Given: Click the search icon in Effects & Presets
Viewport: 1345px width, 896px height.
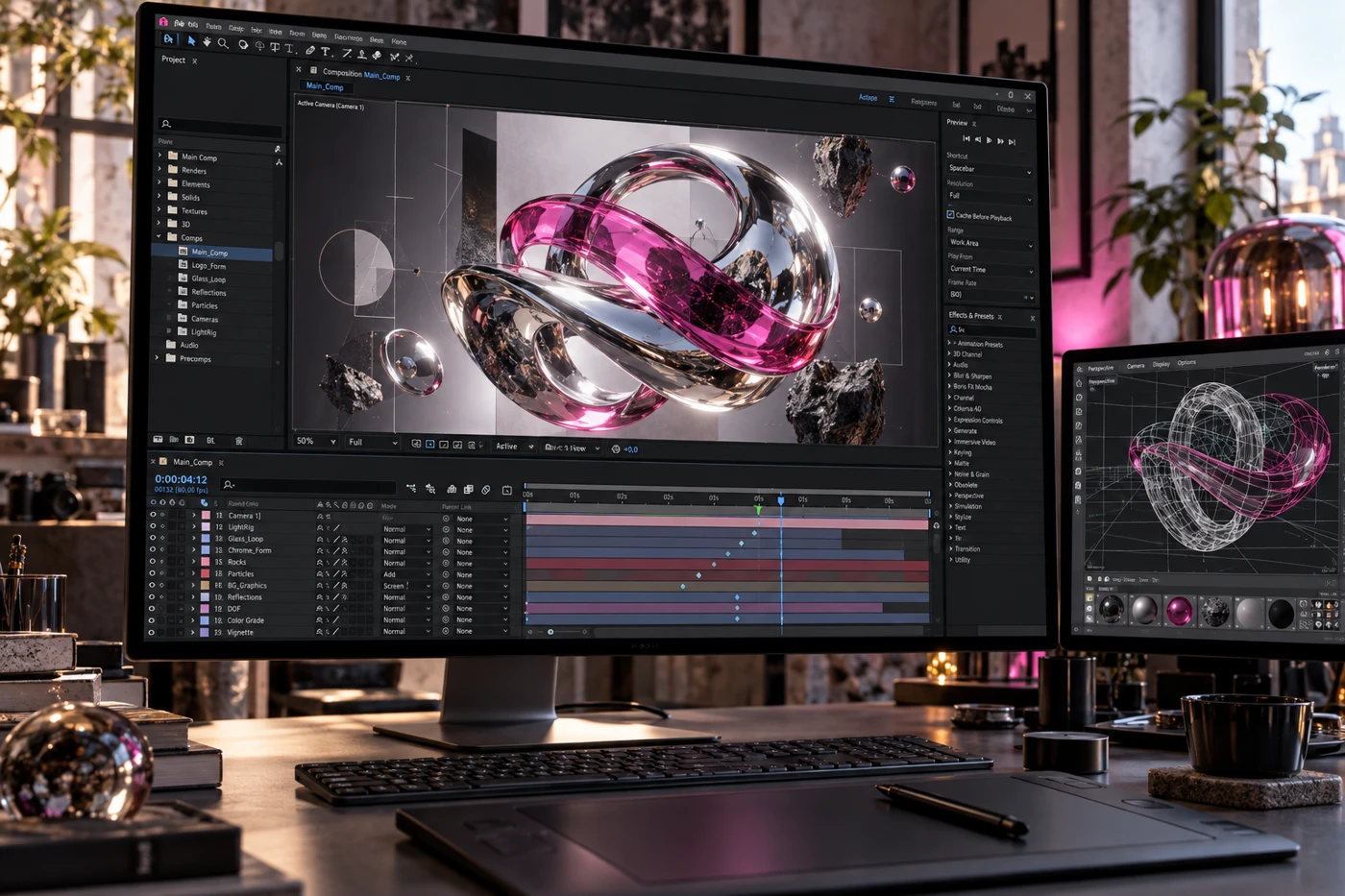Looking at the screenshot, I should [953, 329].
